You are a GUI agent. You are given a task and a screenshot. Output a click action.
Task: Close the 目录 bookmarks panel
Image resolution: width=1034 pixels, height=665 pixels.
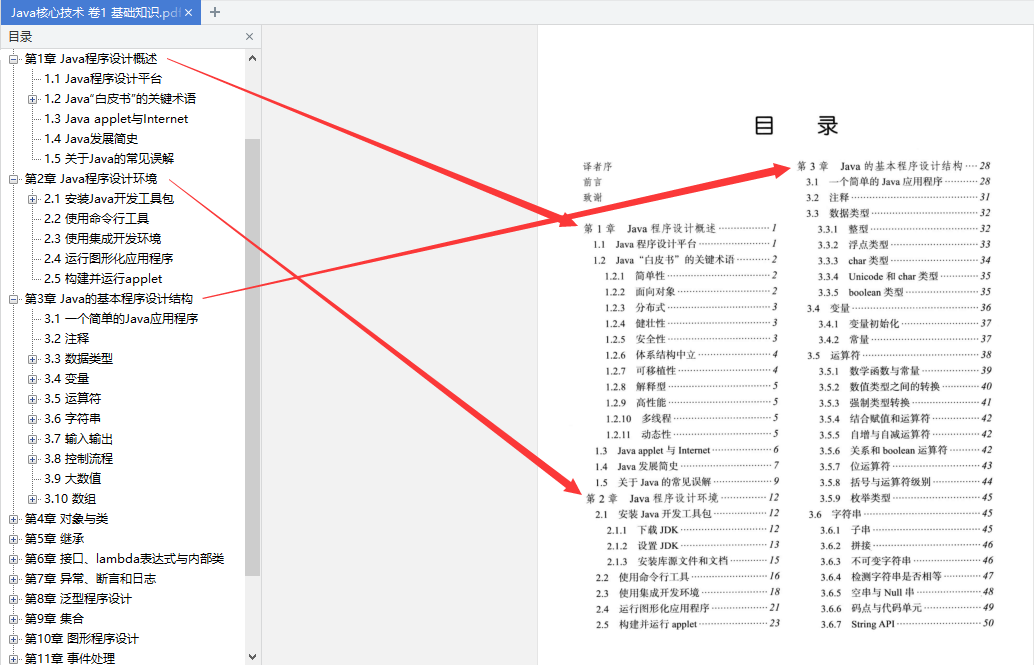click(x=249, y=37)
